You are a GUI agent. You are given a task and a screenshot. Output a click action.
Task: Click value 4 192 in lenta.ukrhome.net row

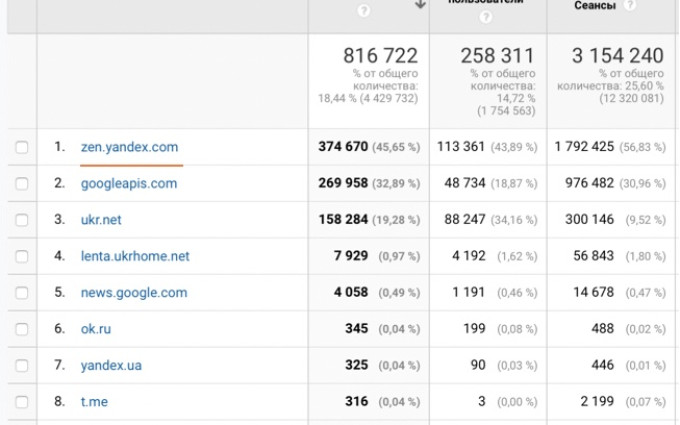[469, 256]
